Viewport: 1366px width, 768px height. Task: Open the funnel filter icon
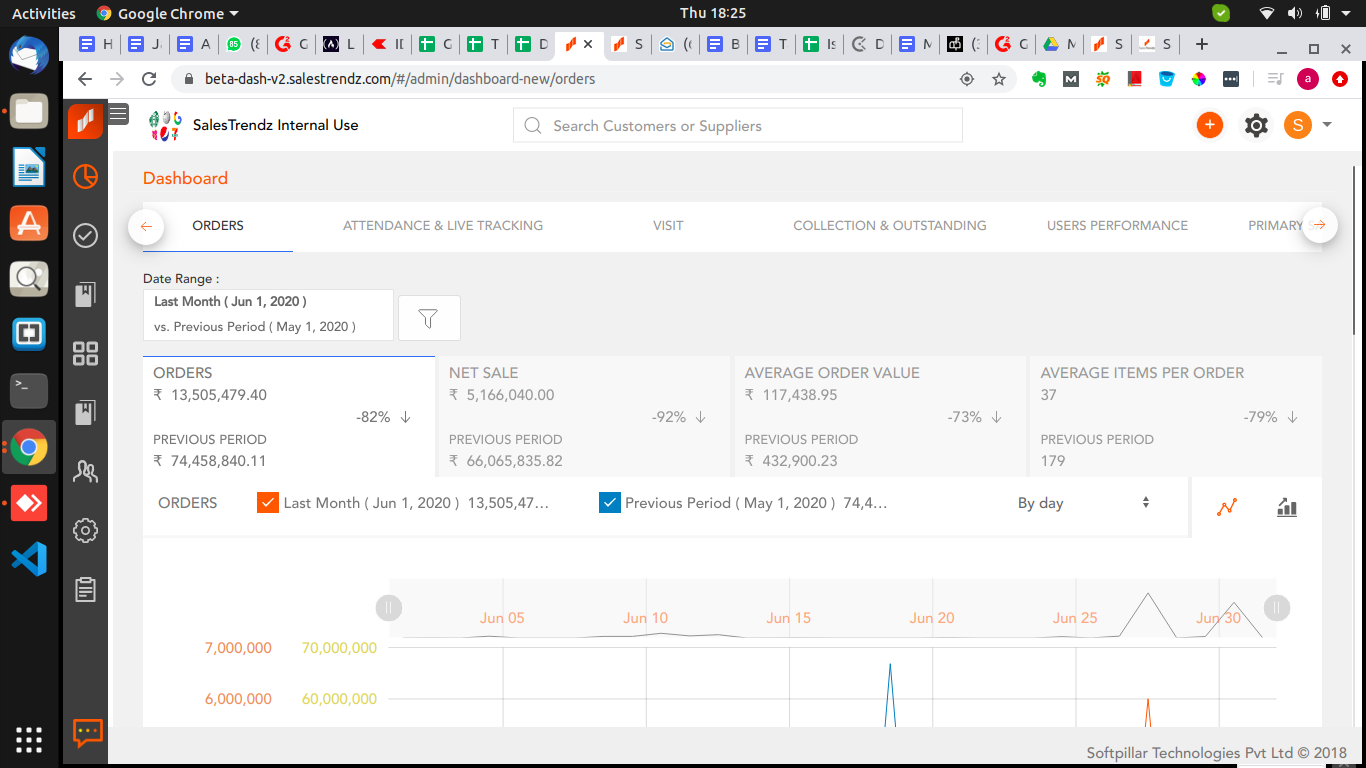coord(429,318)
